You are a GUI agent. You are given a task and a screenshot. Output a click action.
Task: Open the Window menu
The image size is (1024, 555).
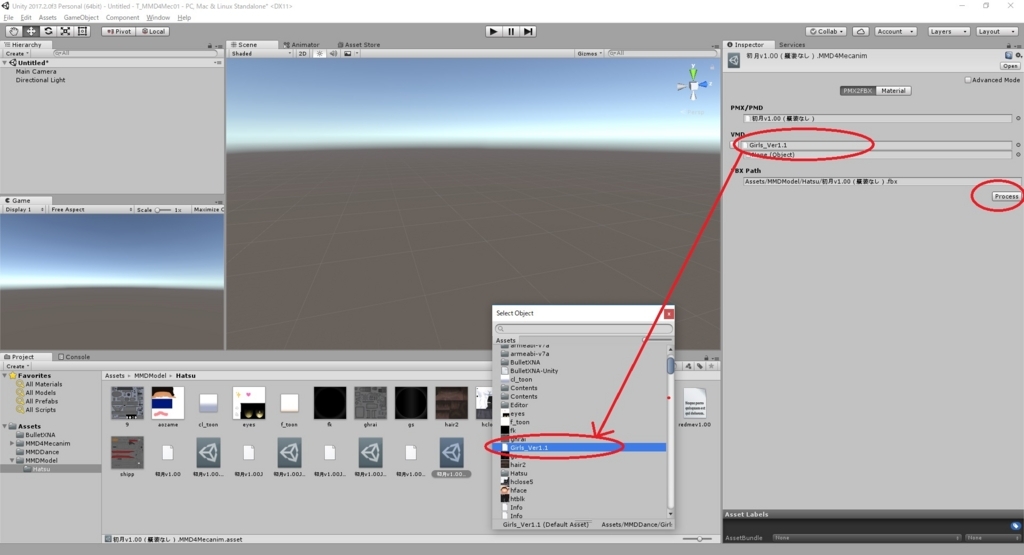[157, 18]
